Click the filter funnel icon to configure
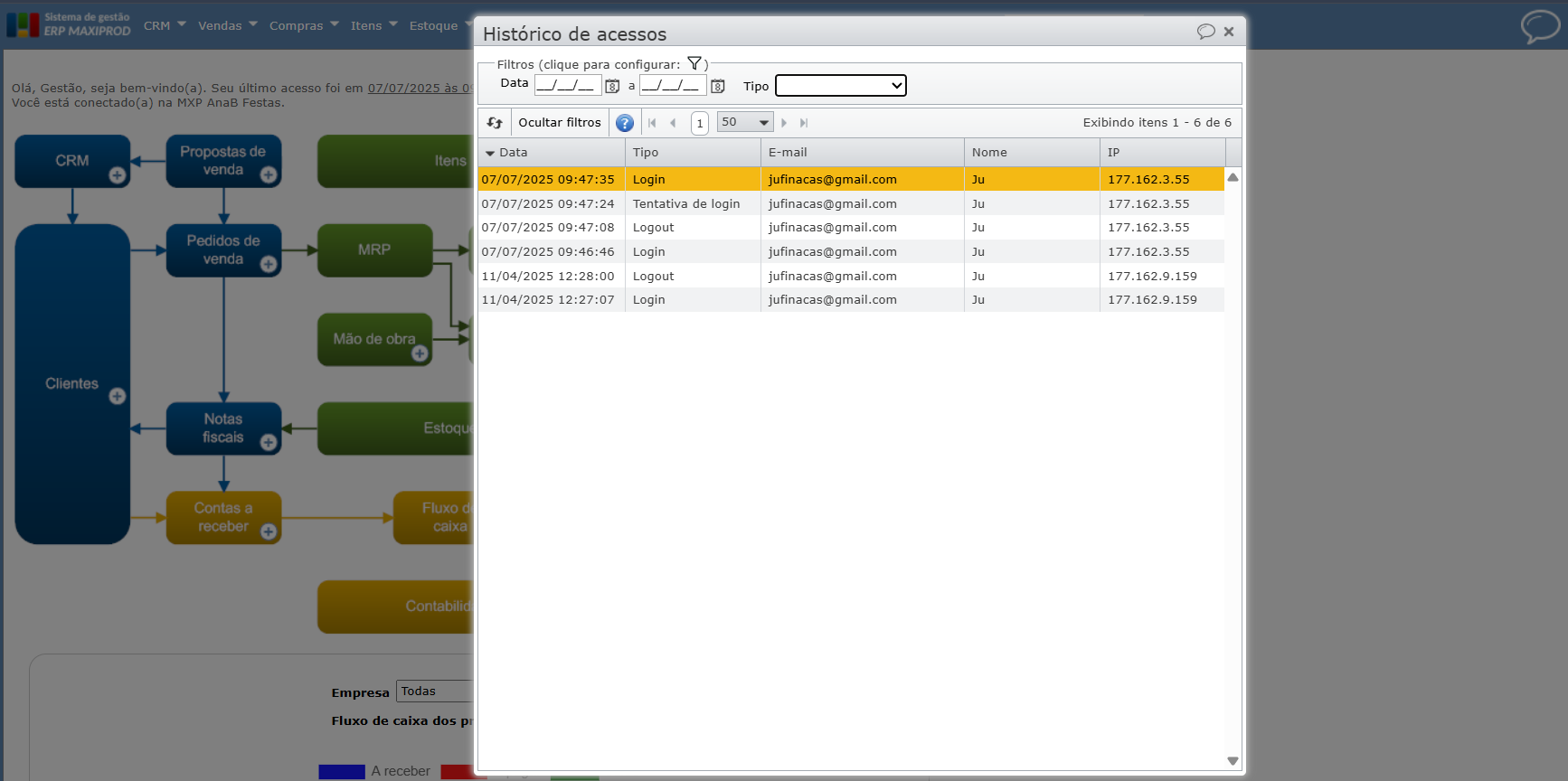 694,63
